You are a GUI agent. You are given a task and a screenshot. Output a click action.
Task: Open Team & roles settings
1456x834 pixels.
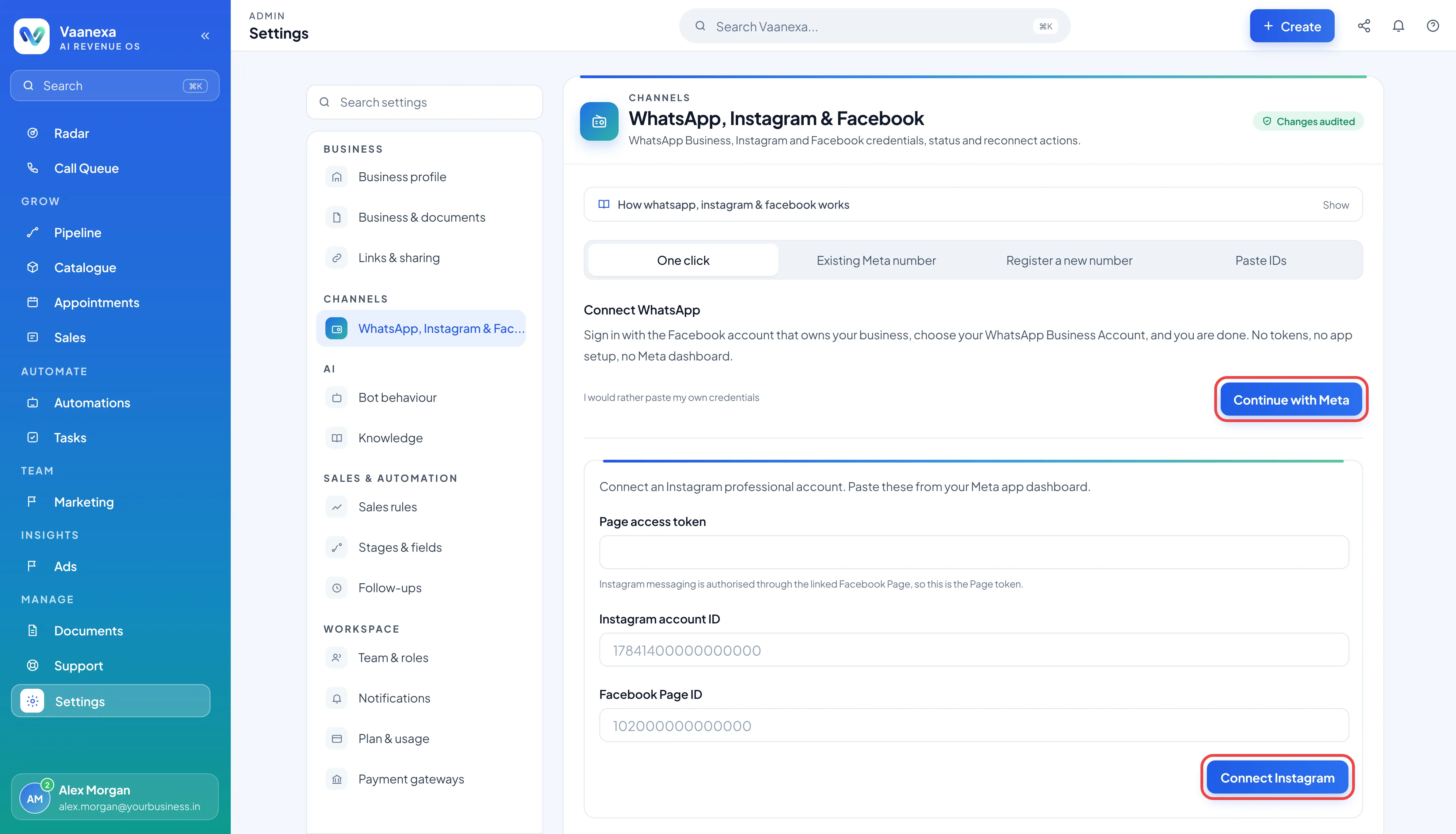(x=421, y=658)
